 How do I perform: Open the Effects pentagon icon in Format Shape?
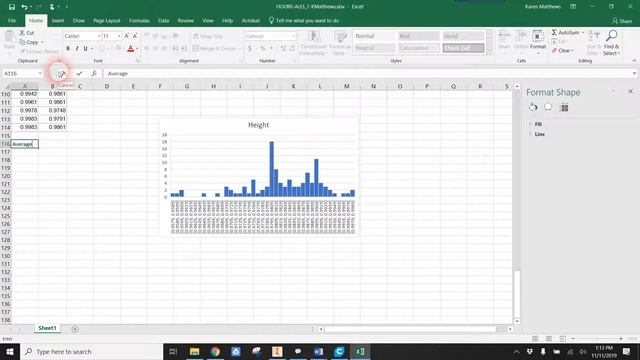[548, 107]
